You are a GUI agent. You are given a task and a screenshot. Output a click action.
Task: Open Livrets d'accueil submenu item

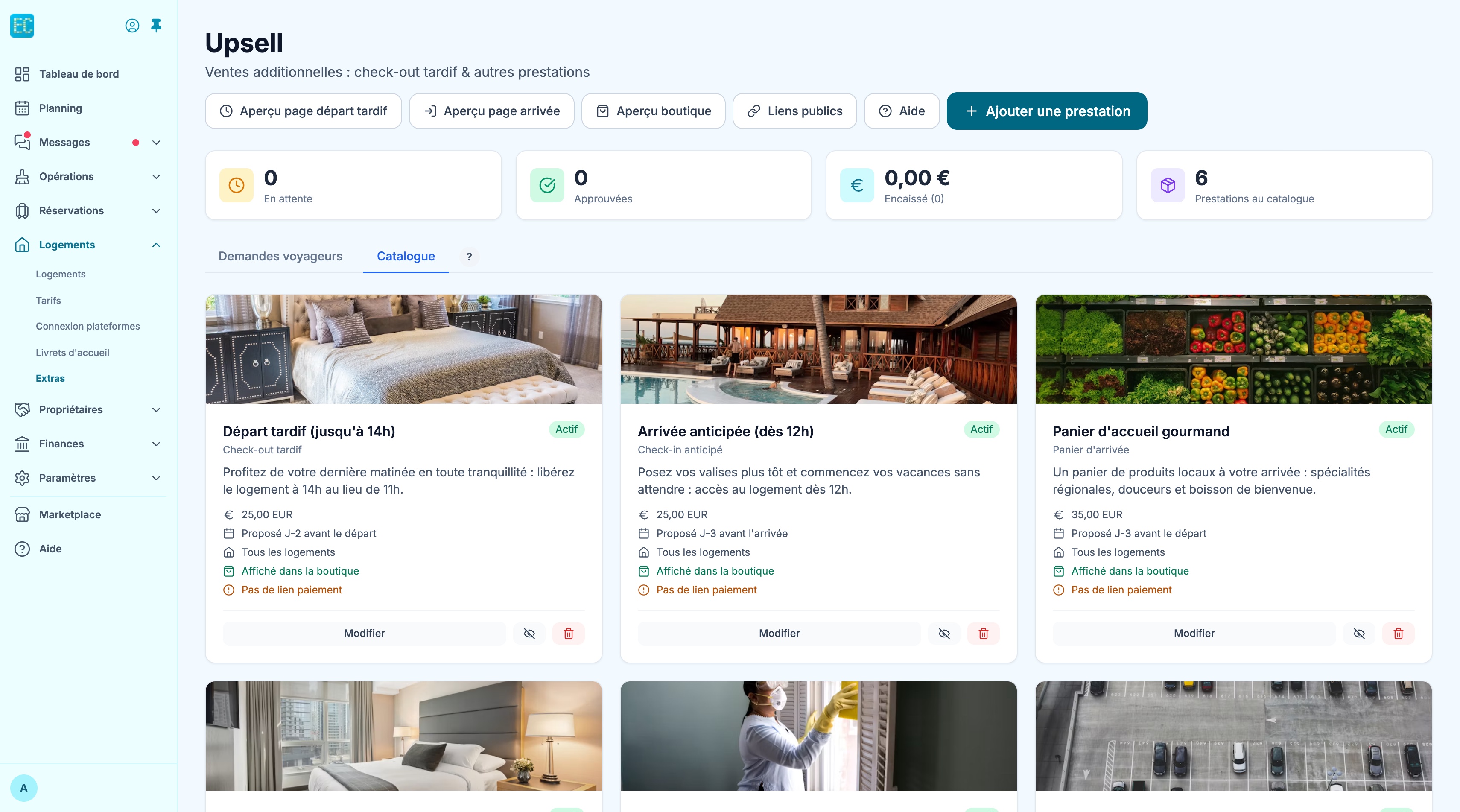click(x=73, y=353)
